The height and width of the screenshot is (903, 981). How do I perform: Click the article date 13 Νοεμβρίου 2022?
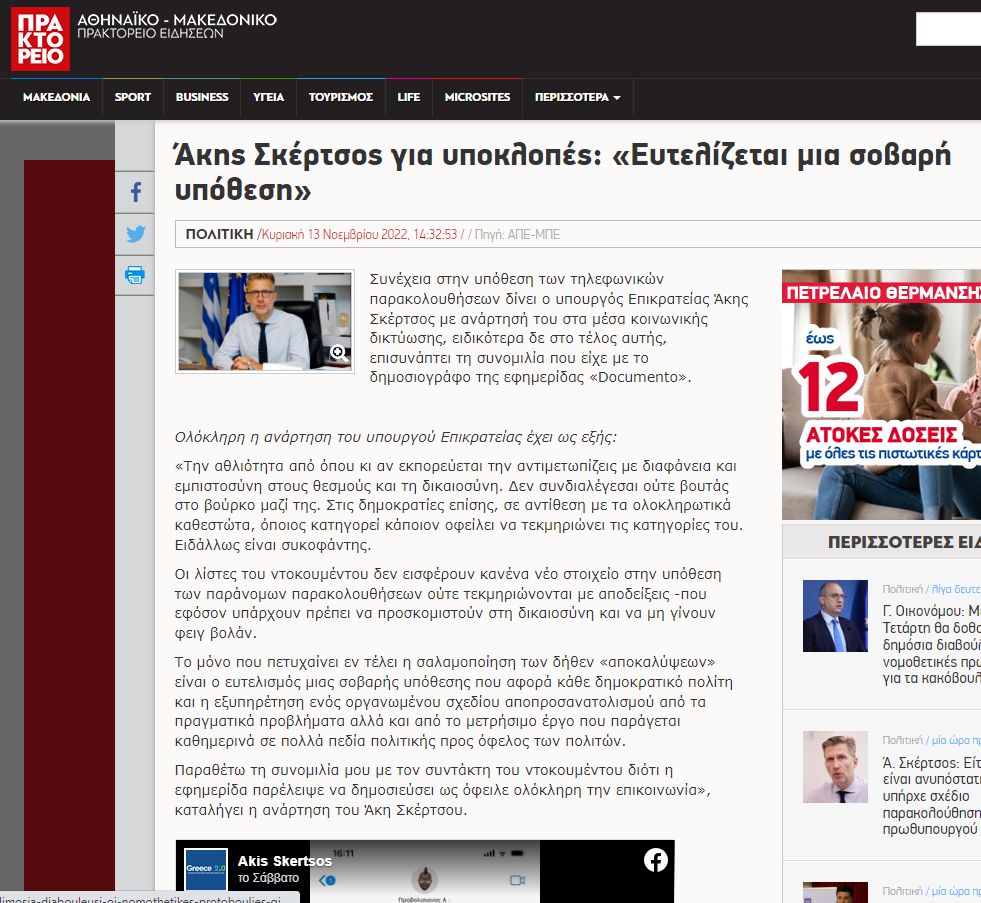click(359, 235)
